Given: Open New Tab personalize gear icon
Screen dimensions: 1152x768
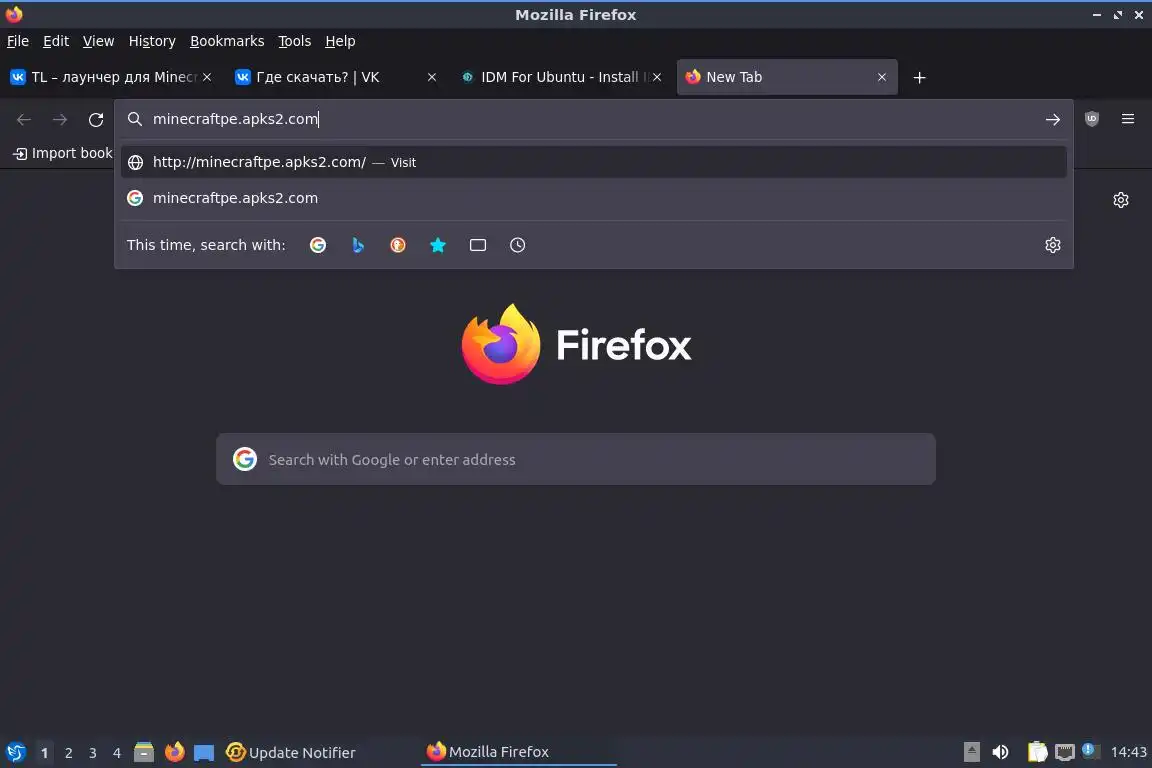Looking at the screenshot, I should (x=1120, y=200).
